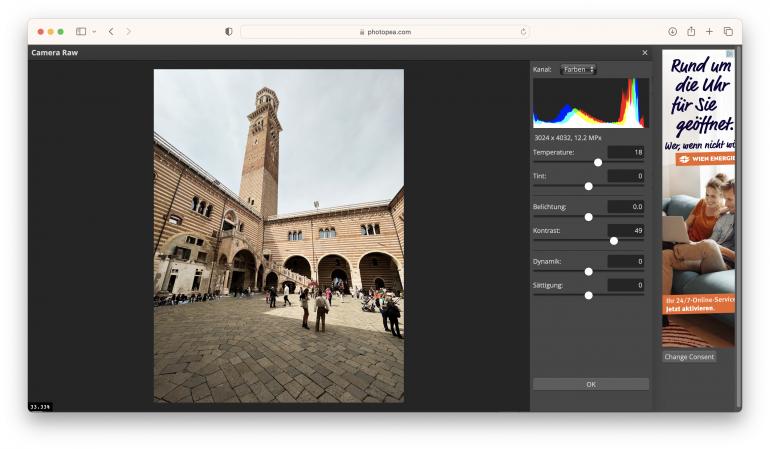Click the Sättigung value field
This screenshot has width=770, height=449.
tap(626, 285)
